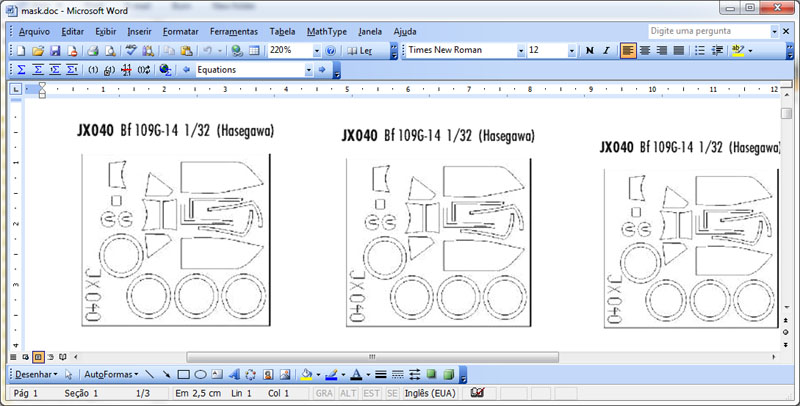The image size is (800, 406).
Task: Insert a hyperlink via the globe-link icon
Action: click(x=237, y=50)
